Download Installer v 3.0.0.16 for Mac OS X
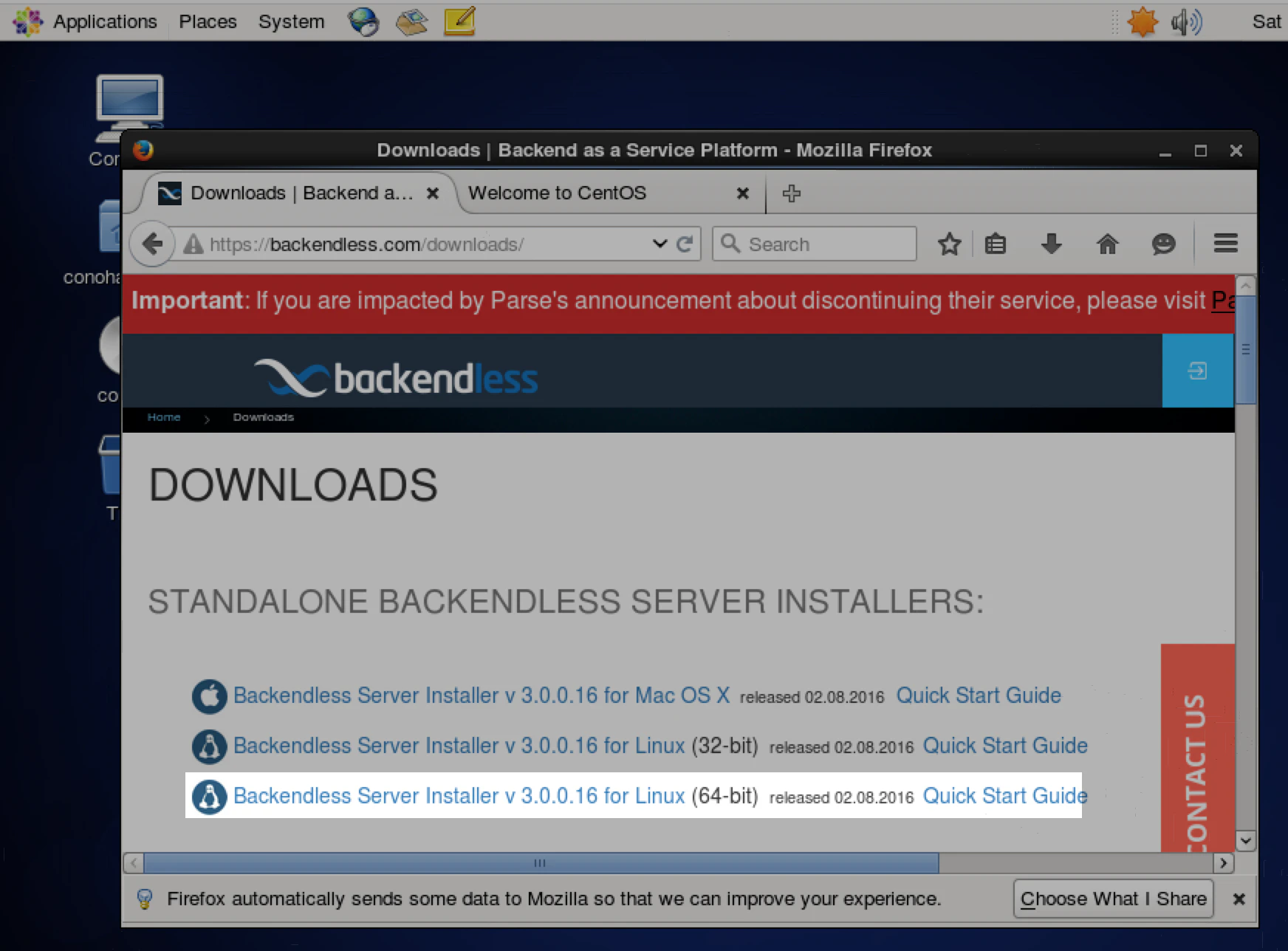Image resolution: width=1288 pixels, height=951 pixels. coord(482,696)
